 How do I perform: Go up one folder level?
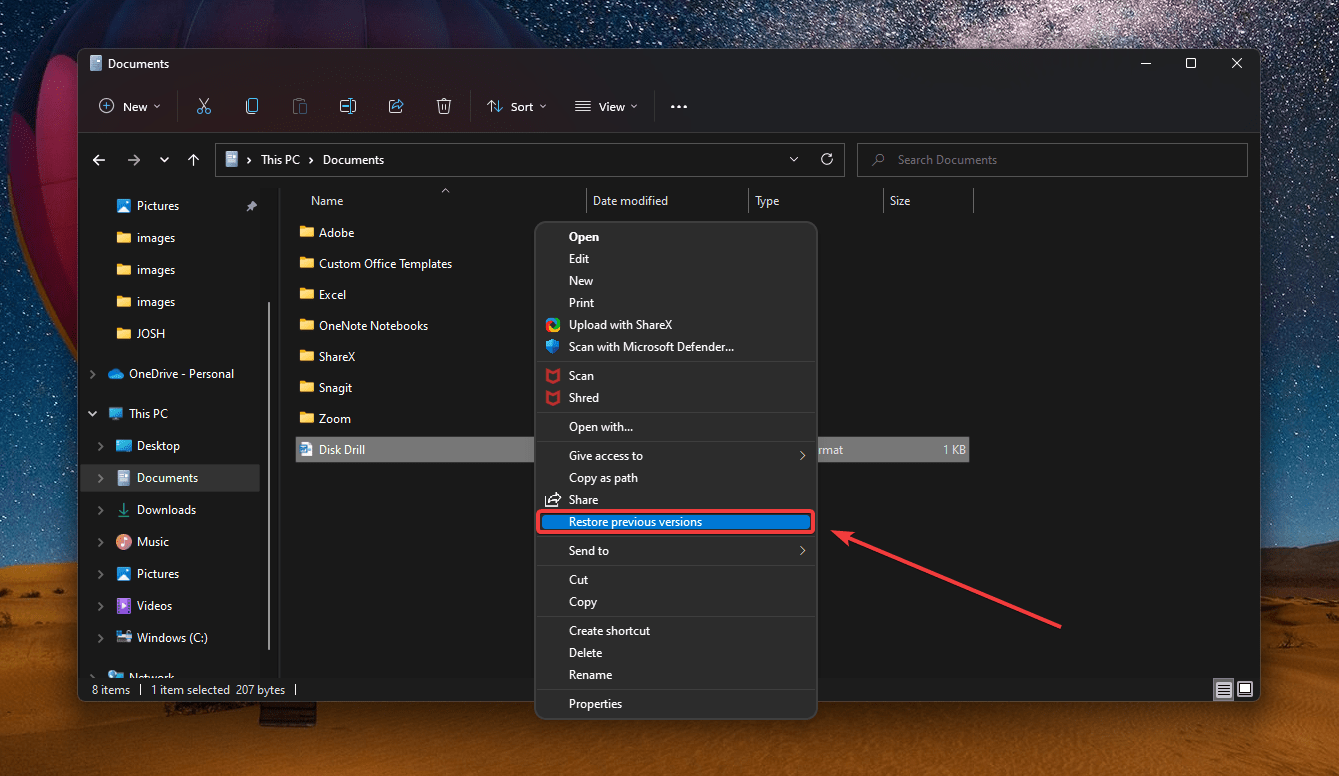click(194, 160)
